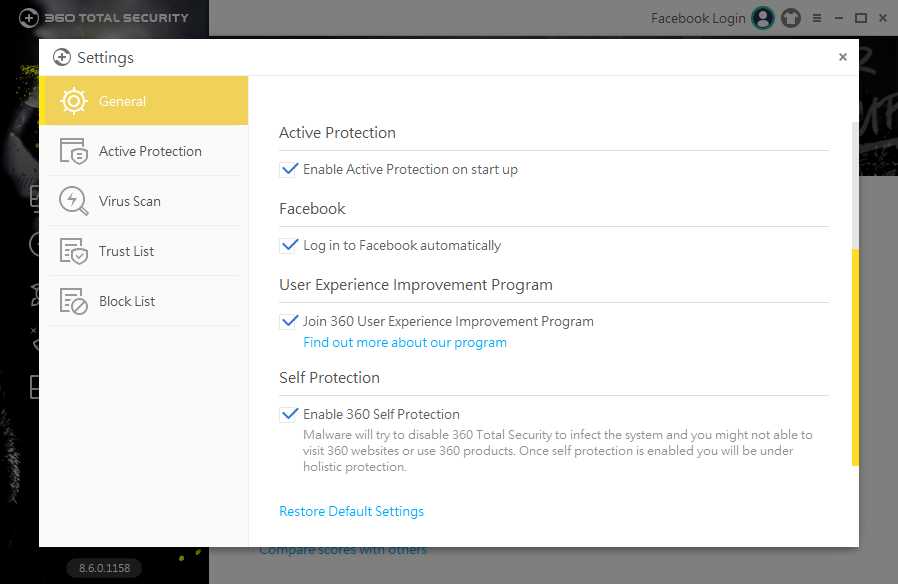This screenshot has width=898, height=584.
Task: Uncheck Enable 360 Self Protection
Action: pos(289,415)
